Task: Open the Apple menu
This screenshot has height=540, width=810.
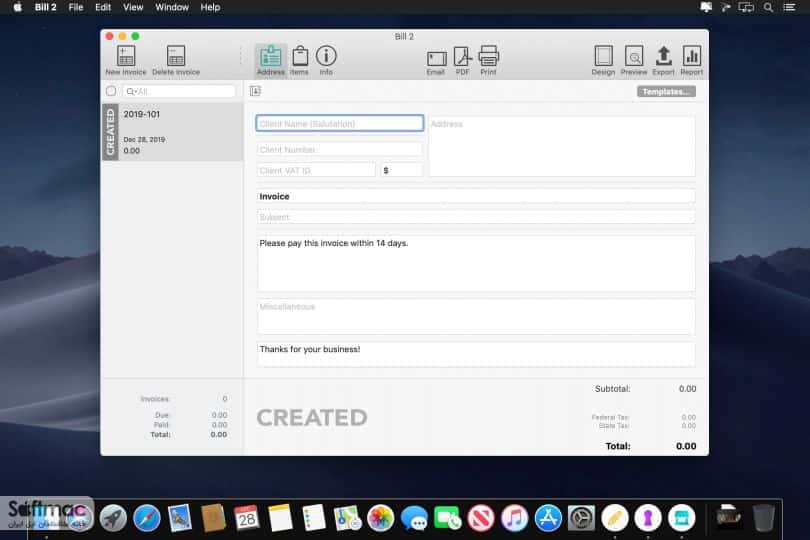Action: pyautogui.click(x=18, y=7)
